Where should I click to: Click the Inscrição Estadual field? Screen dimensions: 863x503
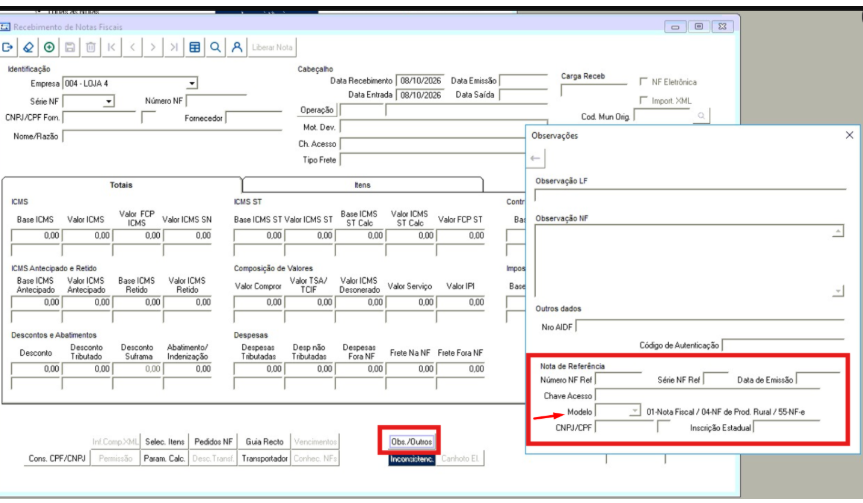tap(786, 427)
